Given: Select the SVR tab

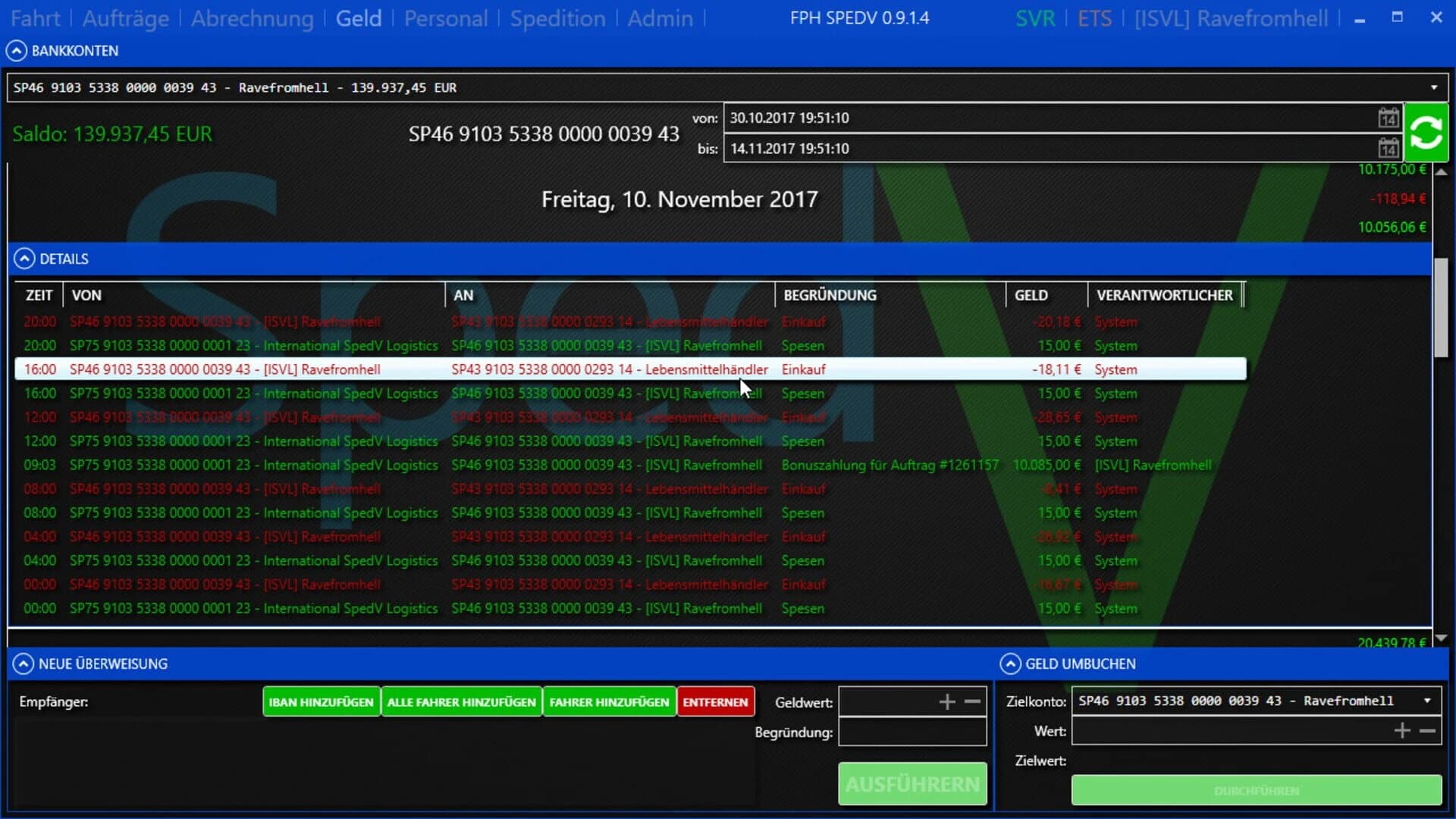Looking at the screenshot, I should coord(1034,18).
